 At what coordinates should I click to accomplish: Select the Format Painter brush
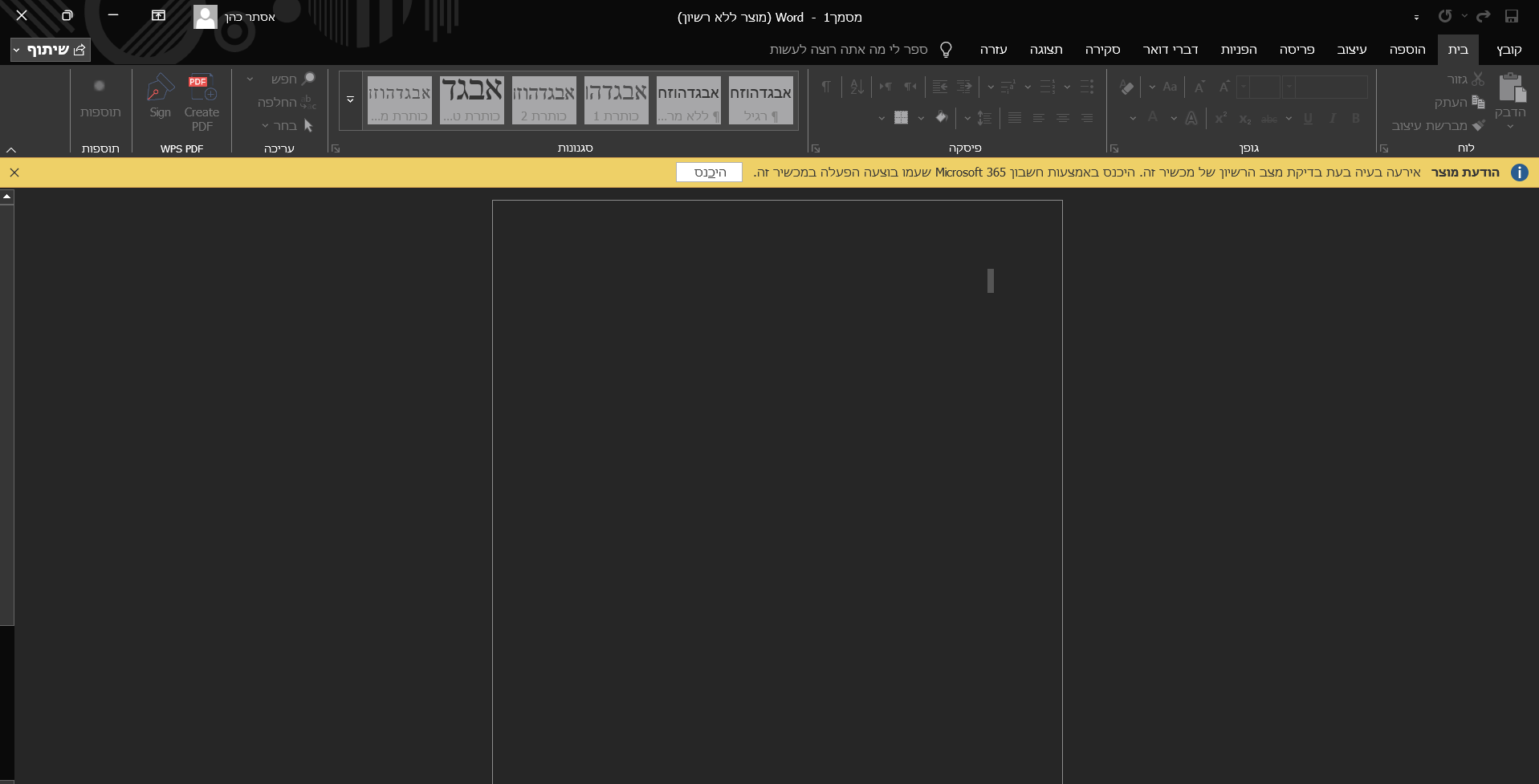[1478, 125]
